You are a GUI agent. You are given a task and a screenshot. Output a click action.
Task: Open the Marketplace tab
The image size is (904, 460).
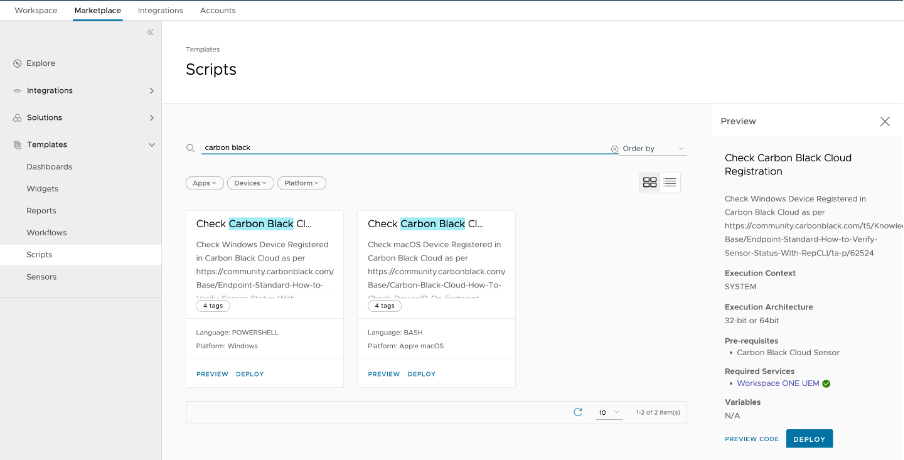[x=97, y=10]
